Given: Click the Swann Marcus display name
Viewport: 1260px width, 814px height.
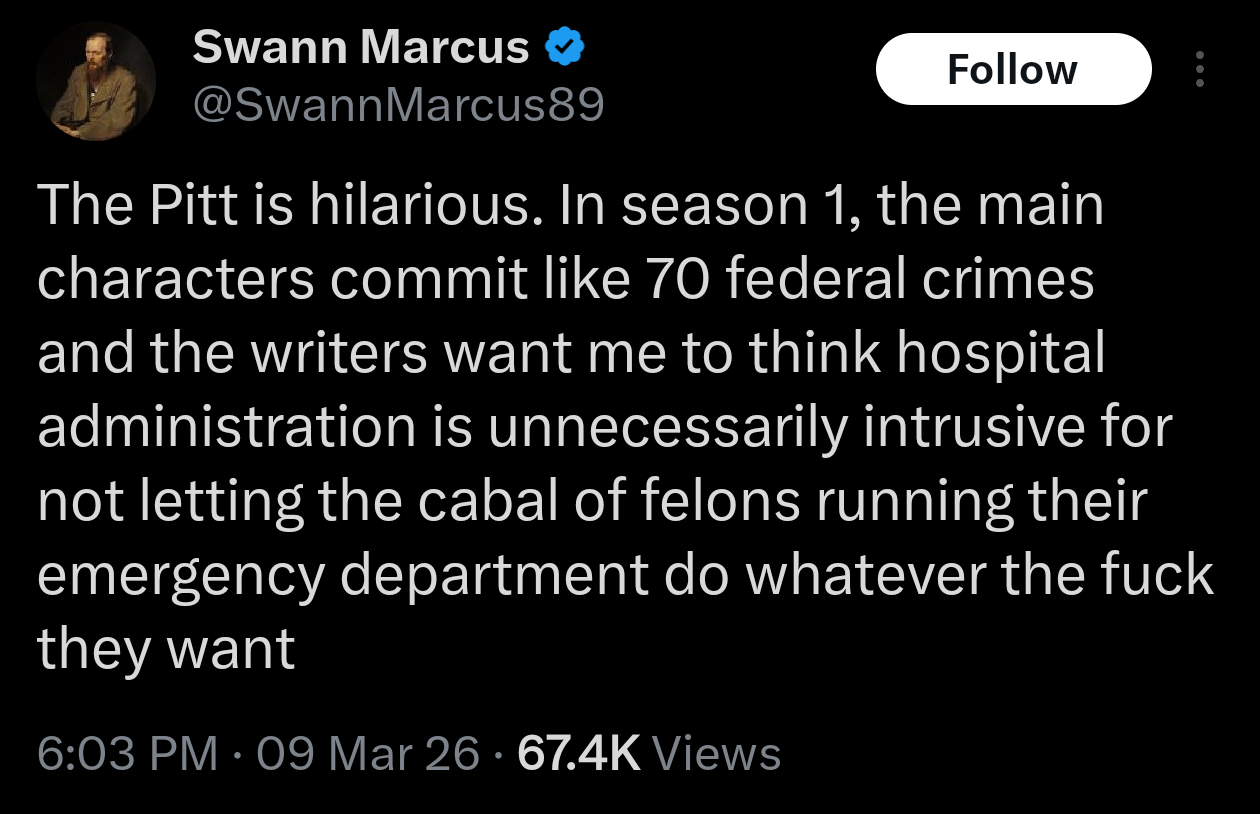Looking at the screenshot, I should [360, 47].
